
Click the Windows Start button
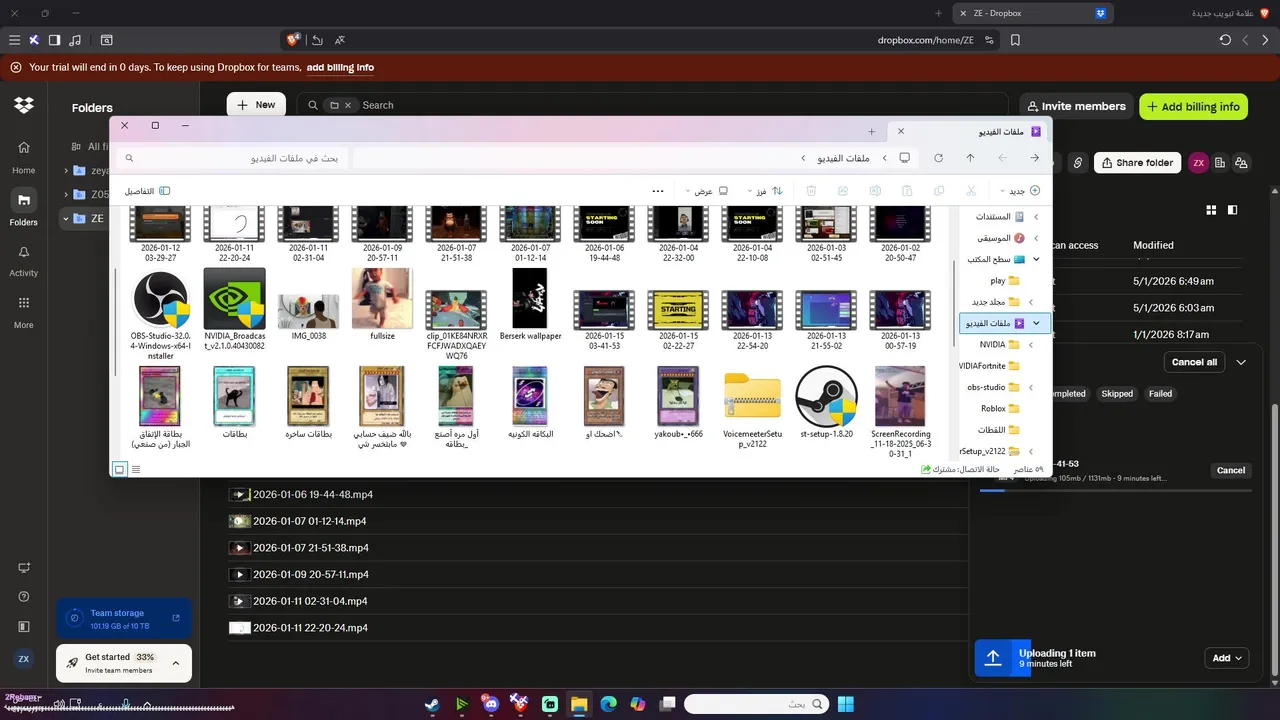coord(846,704)
